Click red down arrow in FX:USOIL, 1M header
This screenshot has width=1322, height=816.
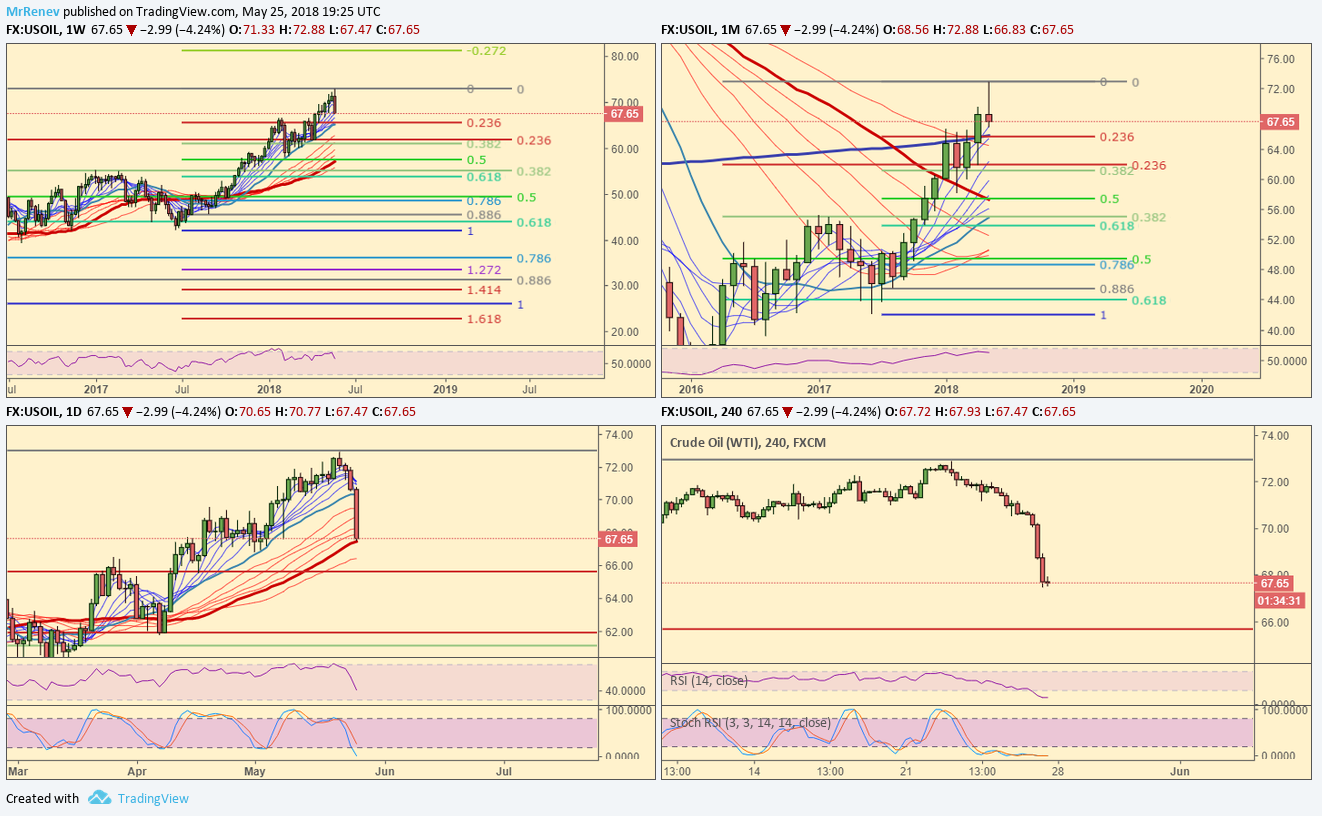click(786, 30)
